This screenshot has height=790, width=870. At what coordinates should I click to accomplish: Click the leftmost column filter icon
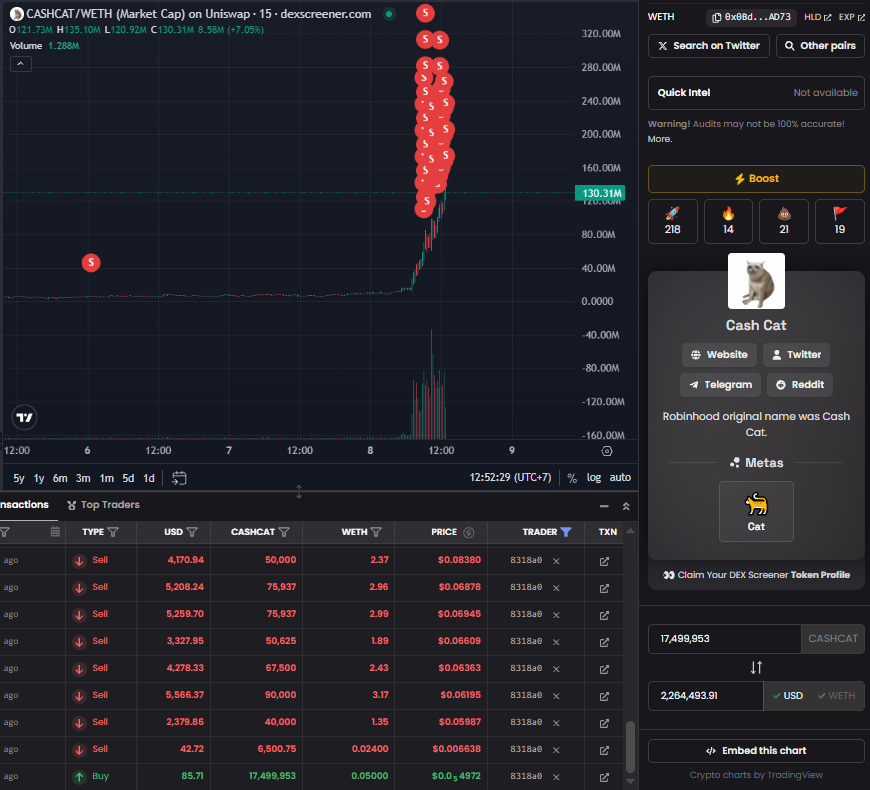pos(4,532)
